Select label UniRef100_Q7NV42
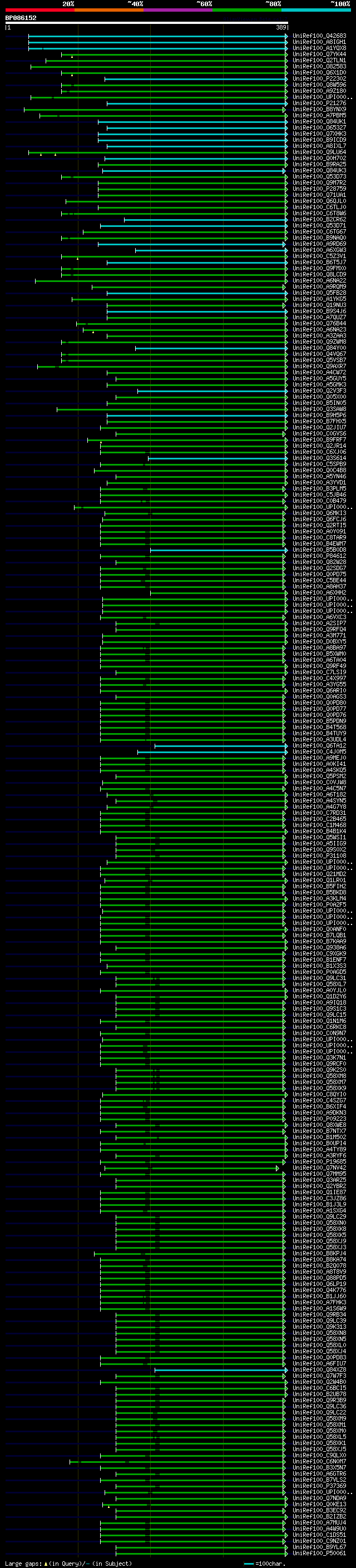 319,1168
